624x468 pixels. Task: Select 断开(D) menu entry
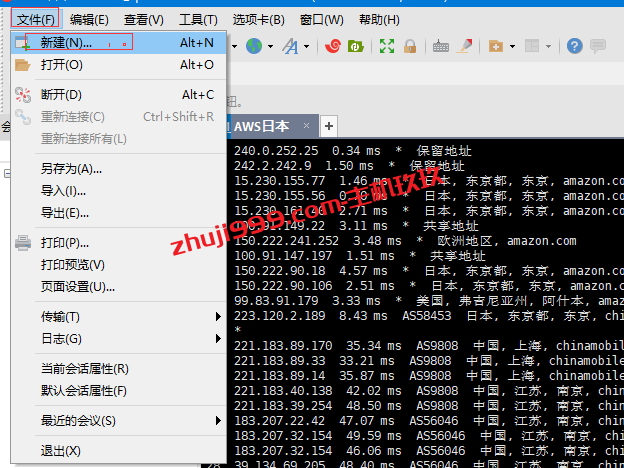point(119,95)
